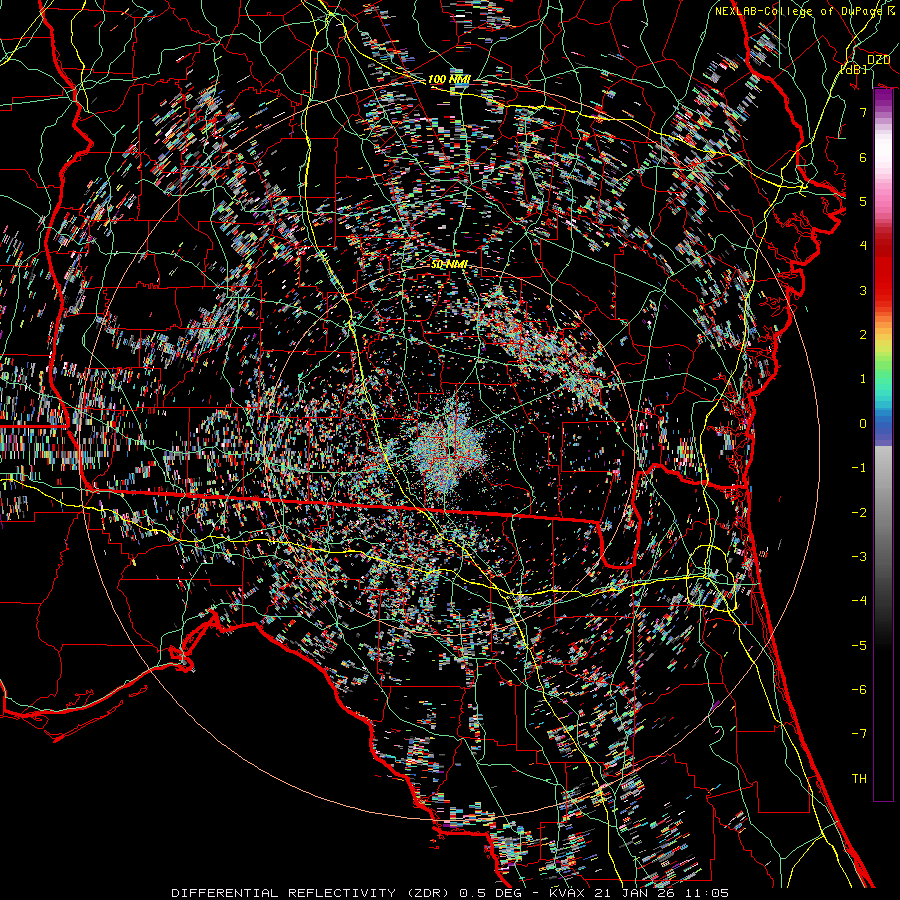Click the -1 value on the color scale
Image resolution: width=900 pixels, height=900 pixels.
click(859, 468)
